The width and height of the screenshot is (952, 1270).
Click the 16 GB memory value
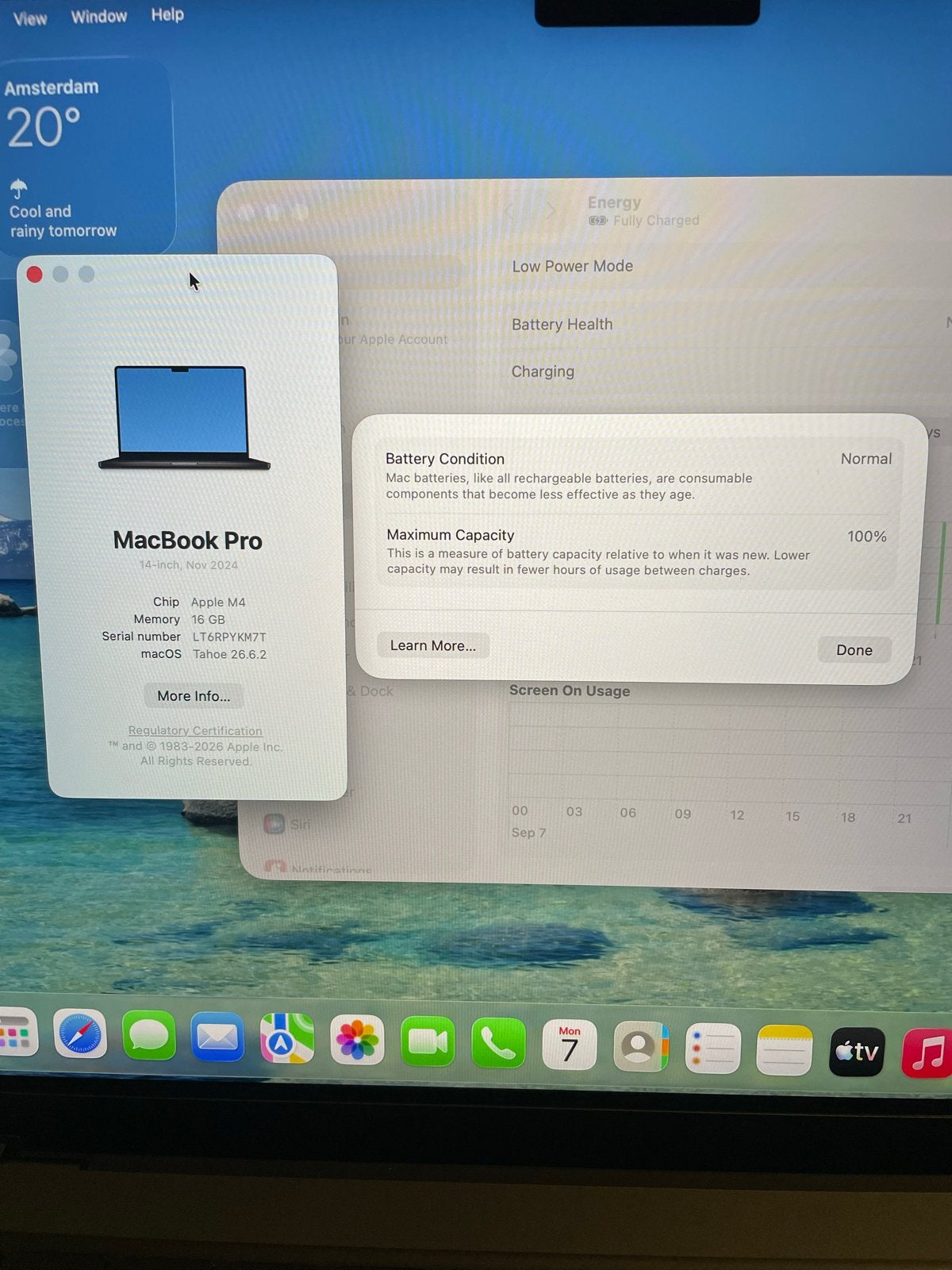pyautogui.click(x=208, y=620)
